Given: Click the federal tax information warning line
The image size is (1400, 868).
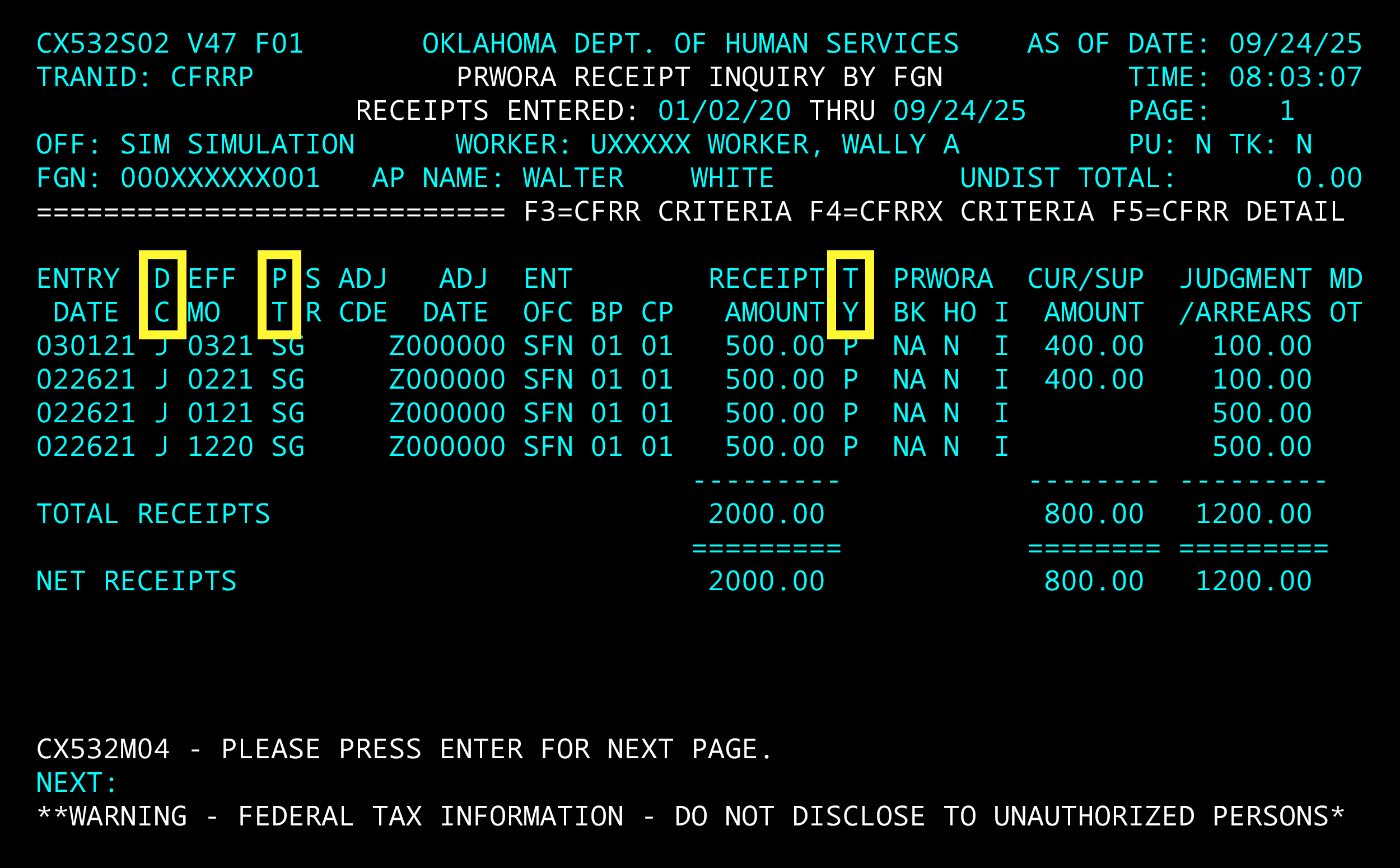Looking at the screenshot, I should pos(690,817).
